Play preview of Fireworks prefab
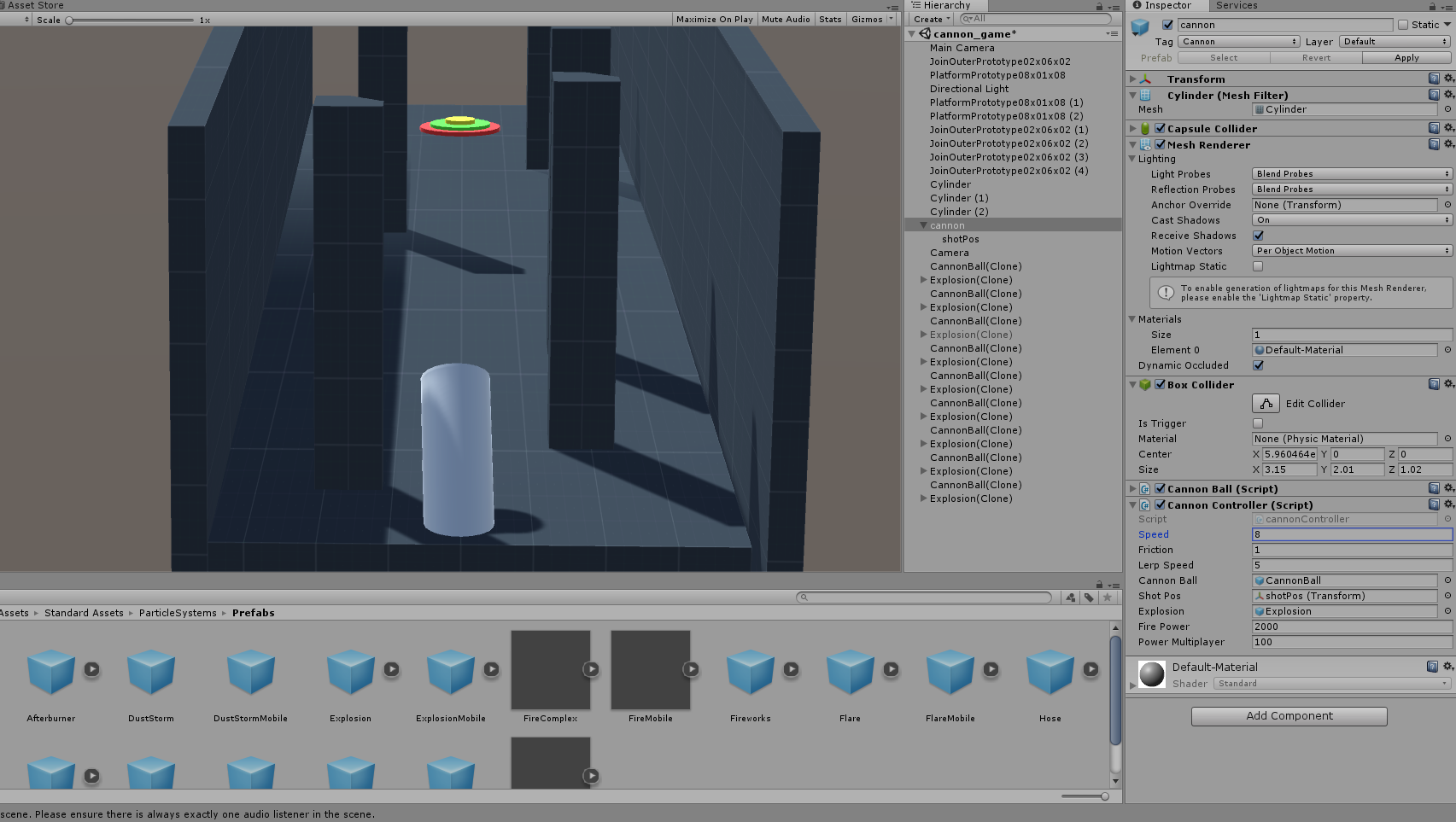Screen dimensions: 1456x822 coord(791,669)
